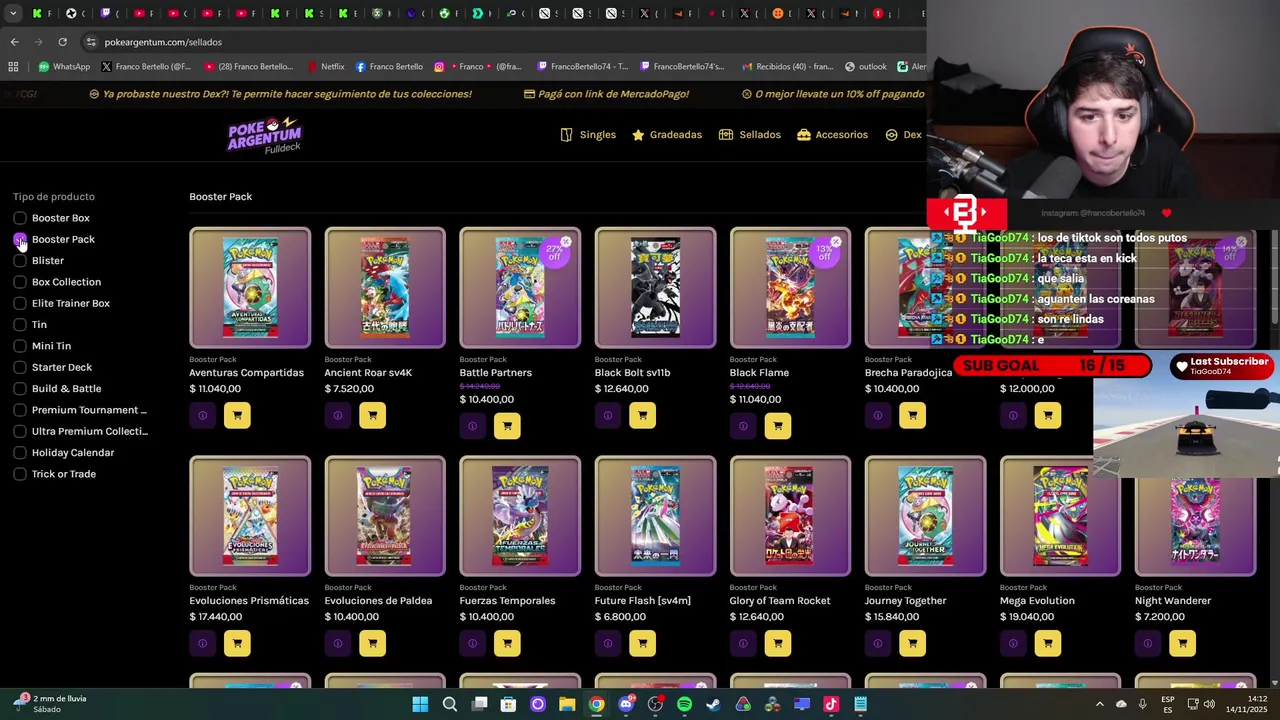The image size is (1280, 720).
Task: Open Chrome apps grid icon
Action: pos(13,67)
